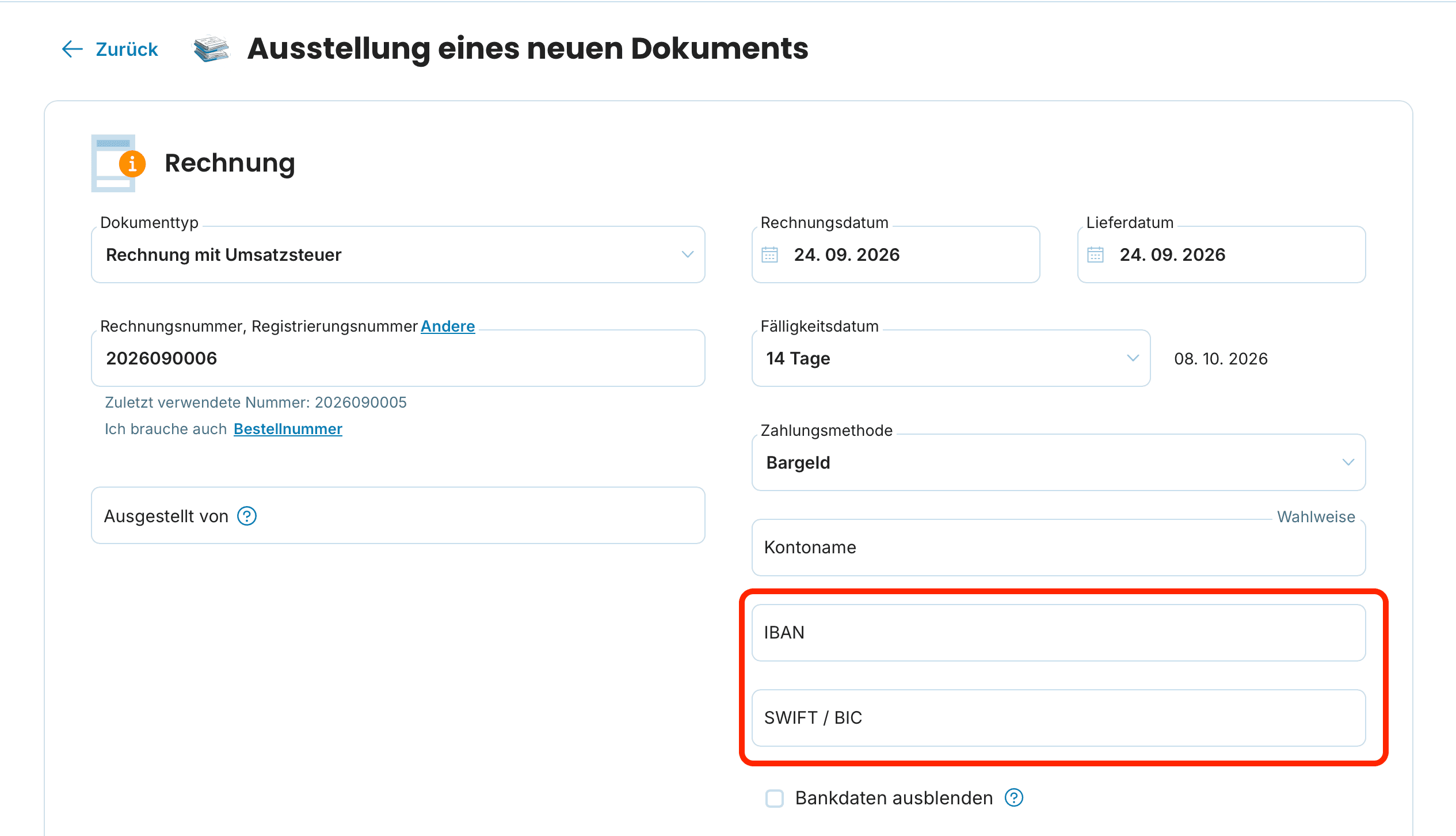Click the SWIFT / BIC input field
This screenshot has width=1456, height=836.
(x=1059, y=718)
